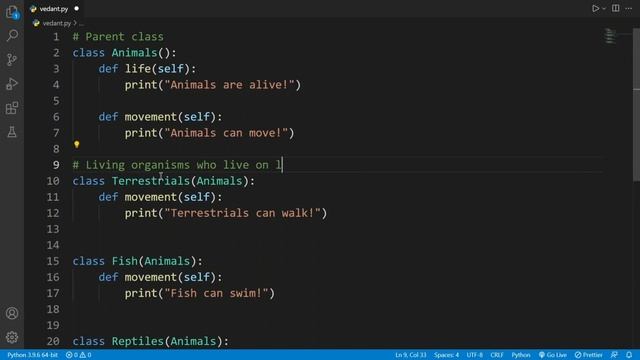Image resolution: width=640 pixels, height=360 pixels.
Task: Open the Source Control view
Action: click(12, 60)
